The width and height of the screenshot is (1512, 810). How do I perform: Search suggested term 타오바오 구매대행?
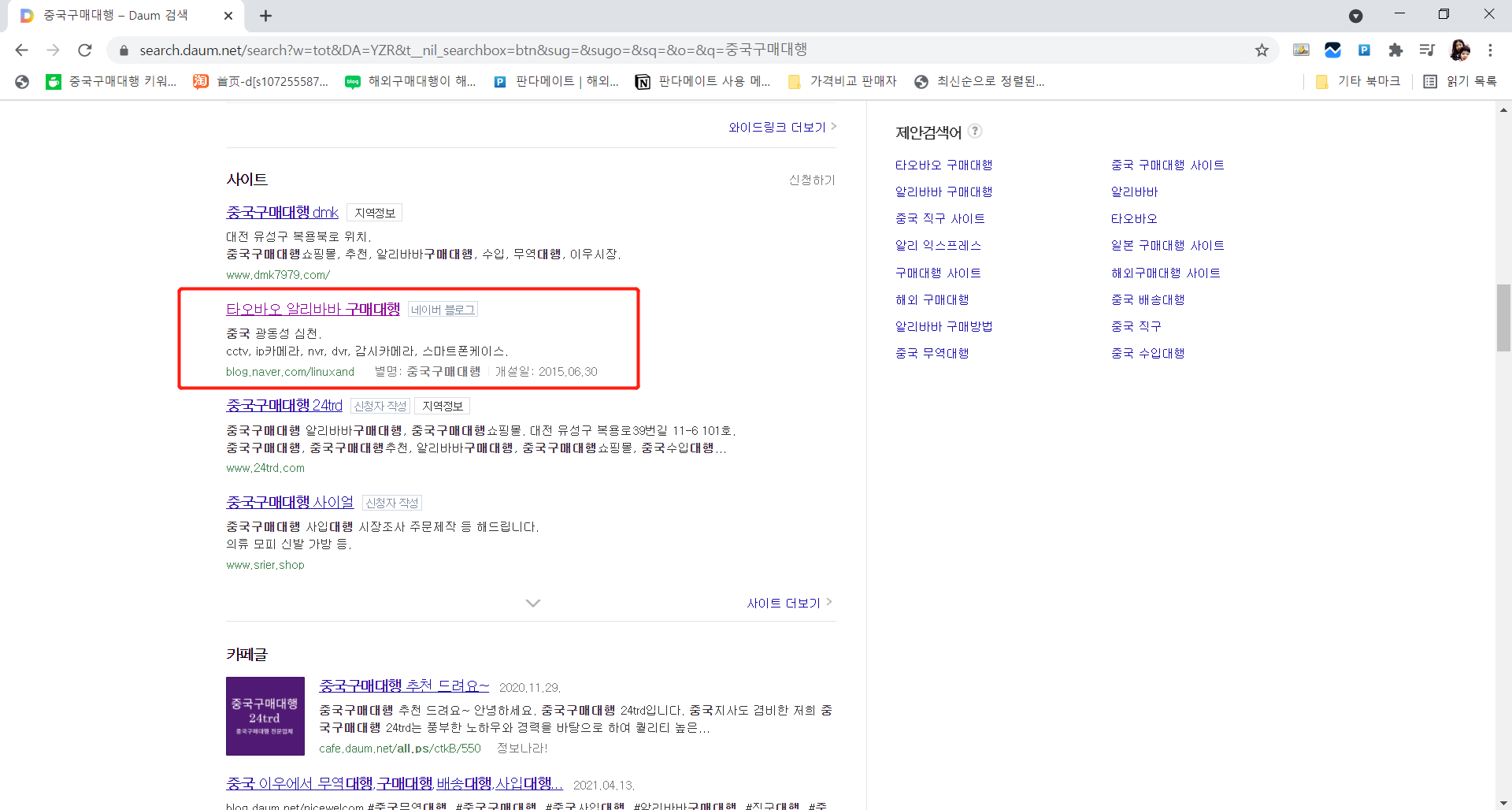[943, 165]
